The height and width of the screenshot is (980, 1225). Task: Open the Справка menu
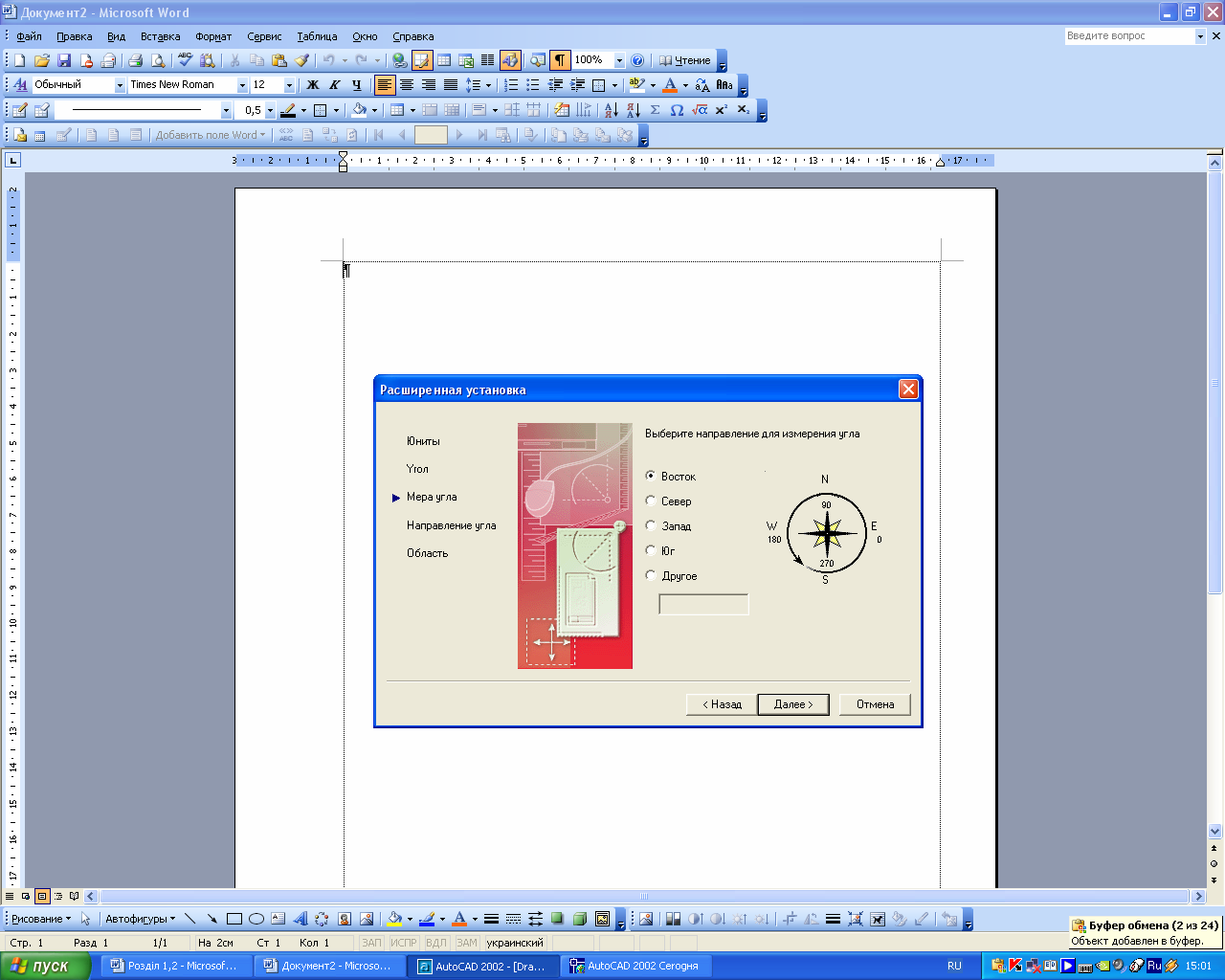coord(413,36)
